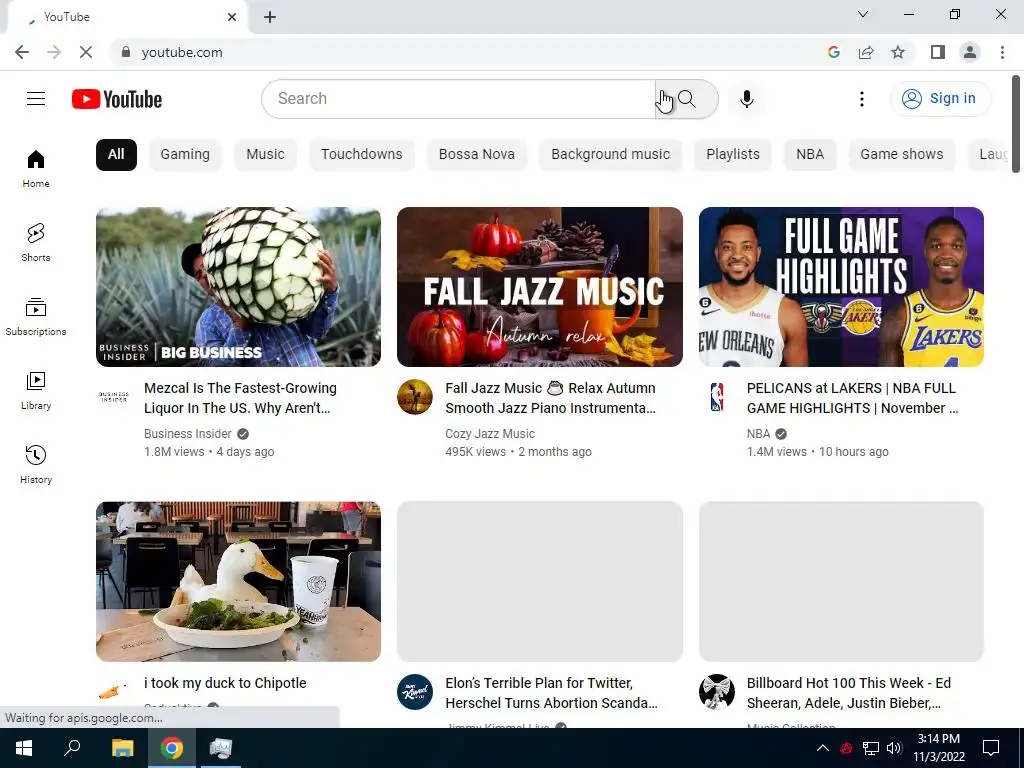Select the All filter chip

point(116,155)
